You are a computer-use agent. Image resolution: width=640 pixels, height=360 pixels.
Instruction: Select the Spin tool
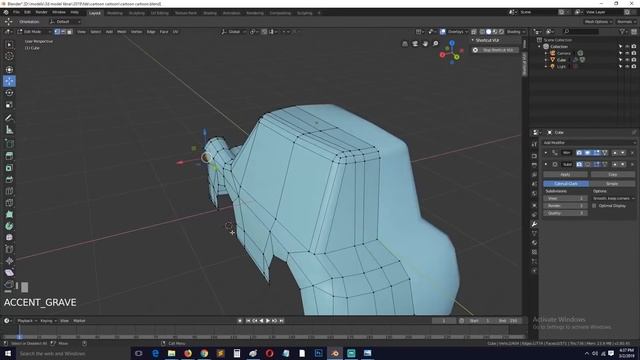[9, 226]
